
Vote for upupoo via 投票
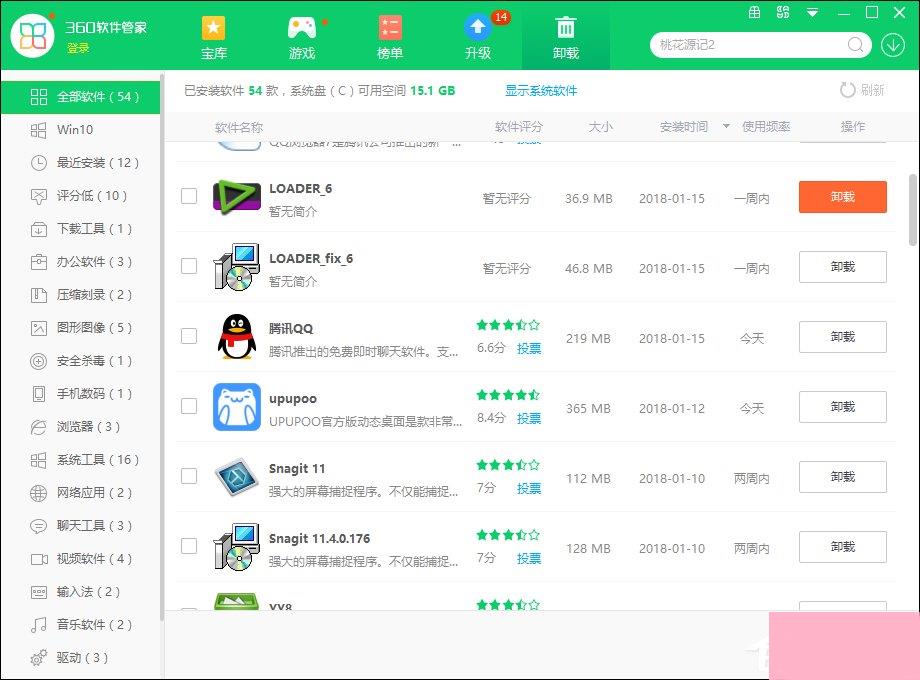pyautogui.click(x=529, y=418)
